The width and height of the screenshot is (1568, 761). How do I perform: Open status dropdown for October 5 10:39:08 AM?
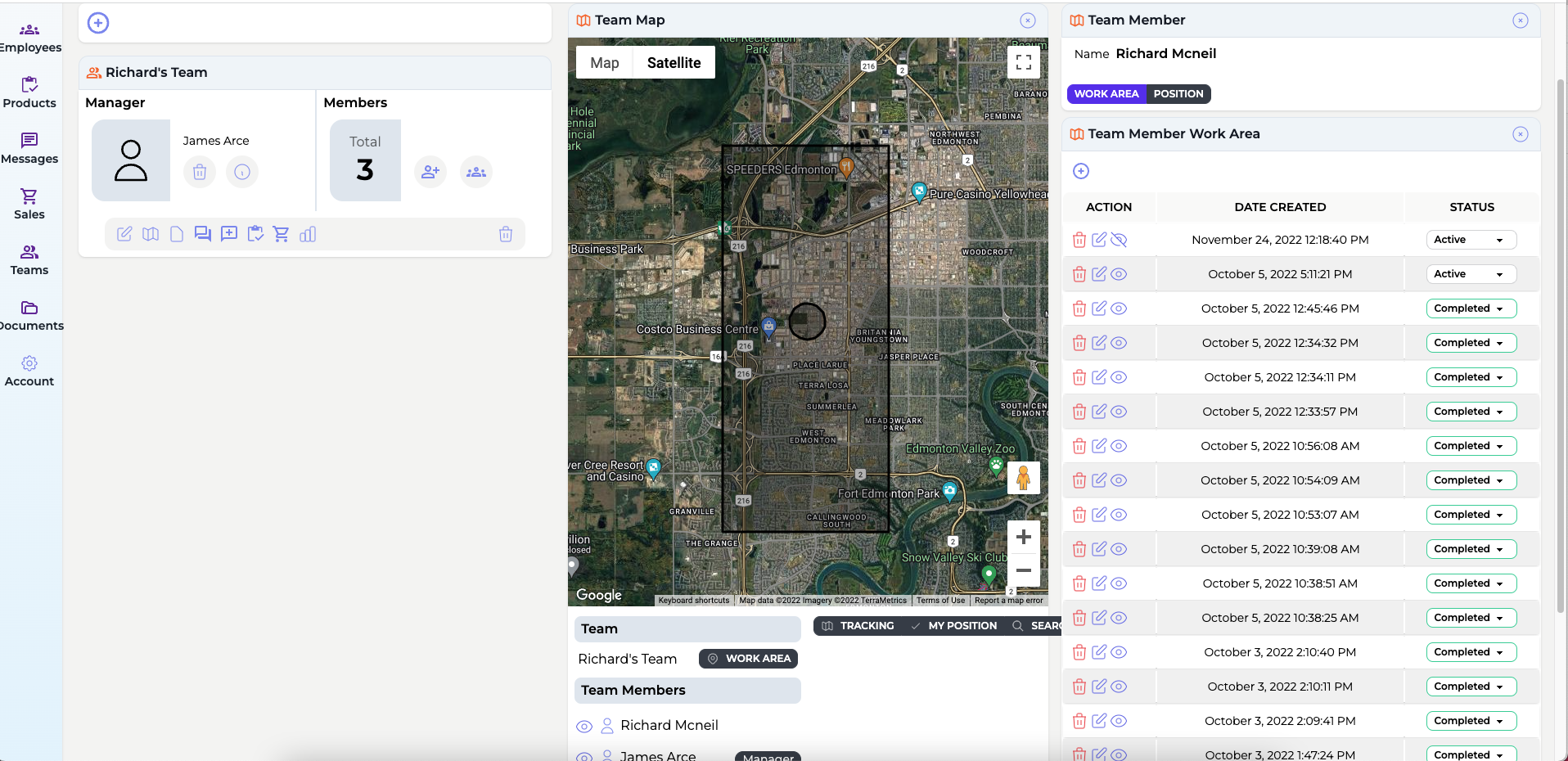[x=1471, y=549]
